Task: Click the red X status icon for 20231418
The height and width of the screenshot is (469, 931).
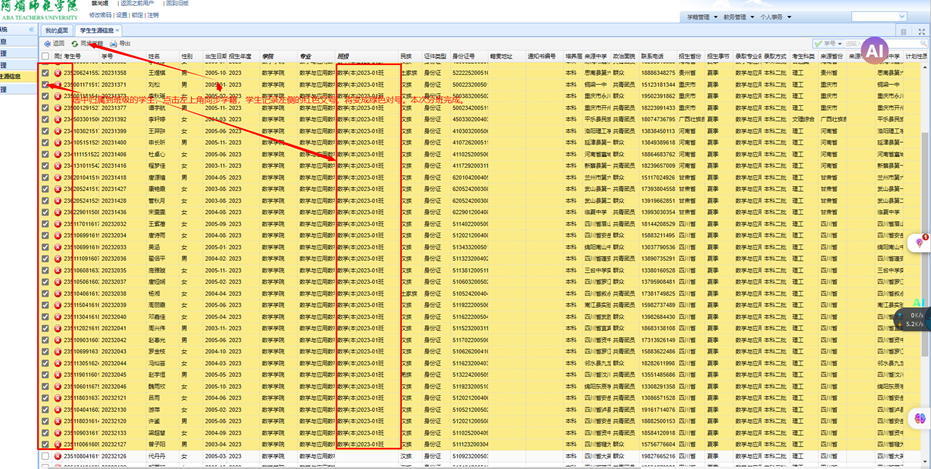Action: click(58, 177)
